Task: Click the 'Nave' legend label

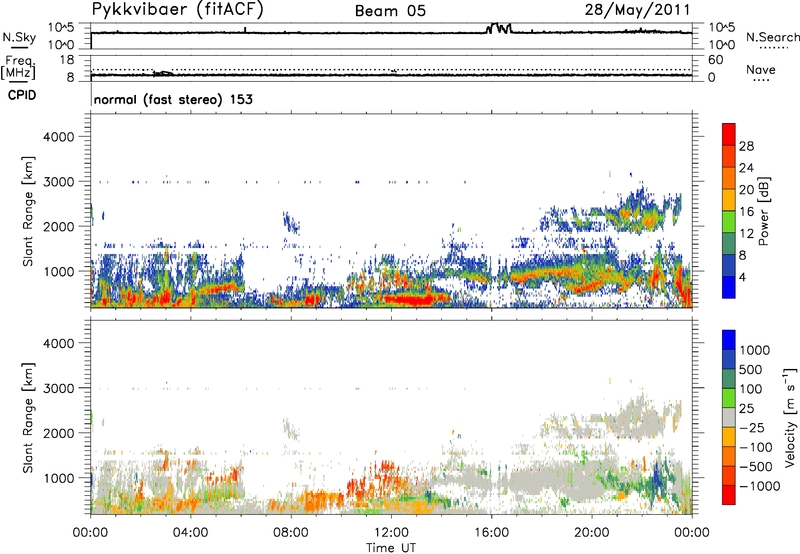Action: (761, 69)
